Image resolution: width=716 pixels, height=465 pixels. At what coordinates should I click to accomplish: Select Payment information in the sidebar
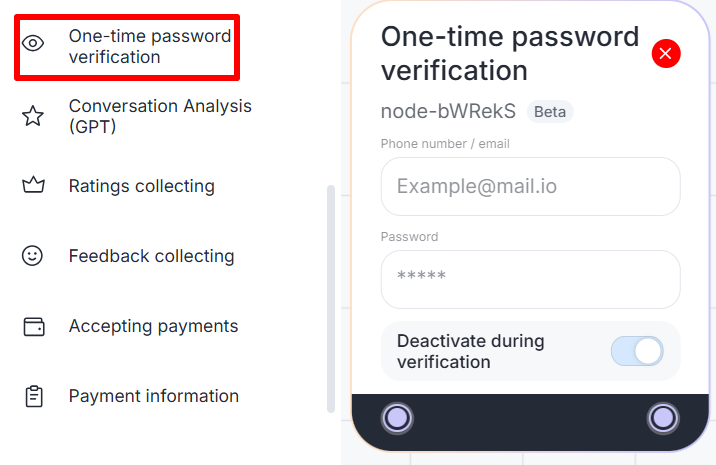point(153,396)
